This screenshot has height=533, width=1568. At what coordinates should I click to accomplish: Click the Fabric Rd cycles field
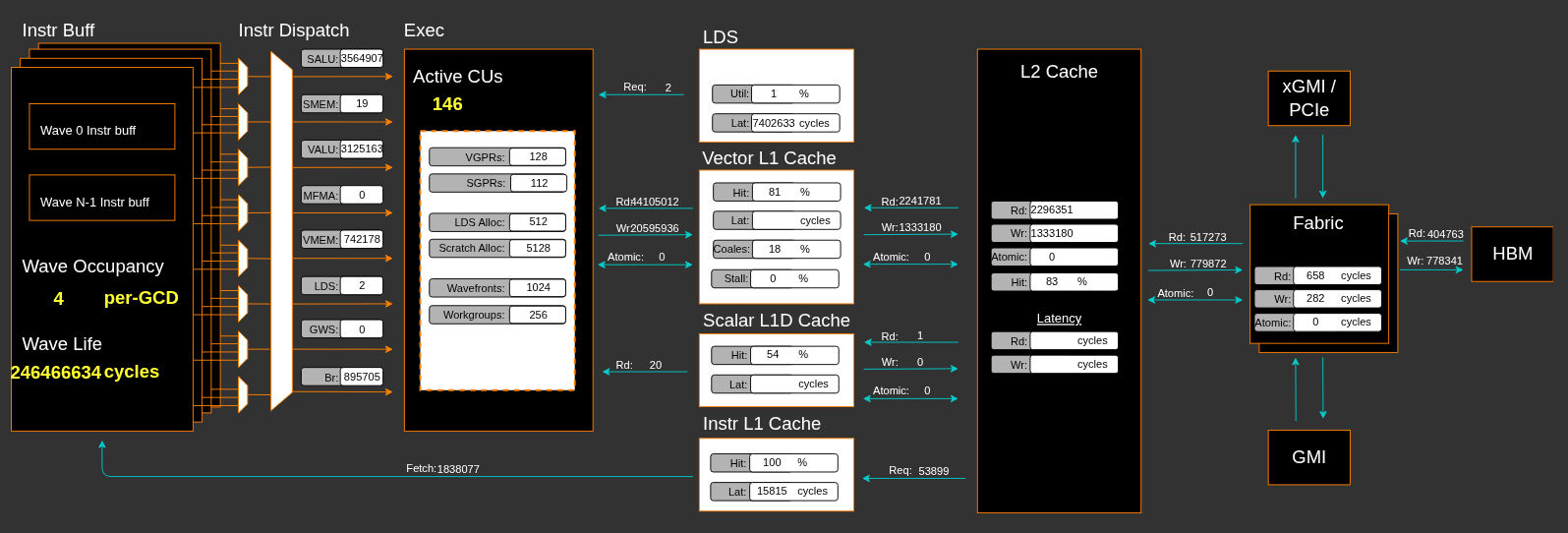(1337, 276)
